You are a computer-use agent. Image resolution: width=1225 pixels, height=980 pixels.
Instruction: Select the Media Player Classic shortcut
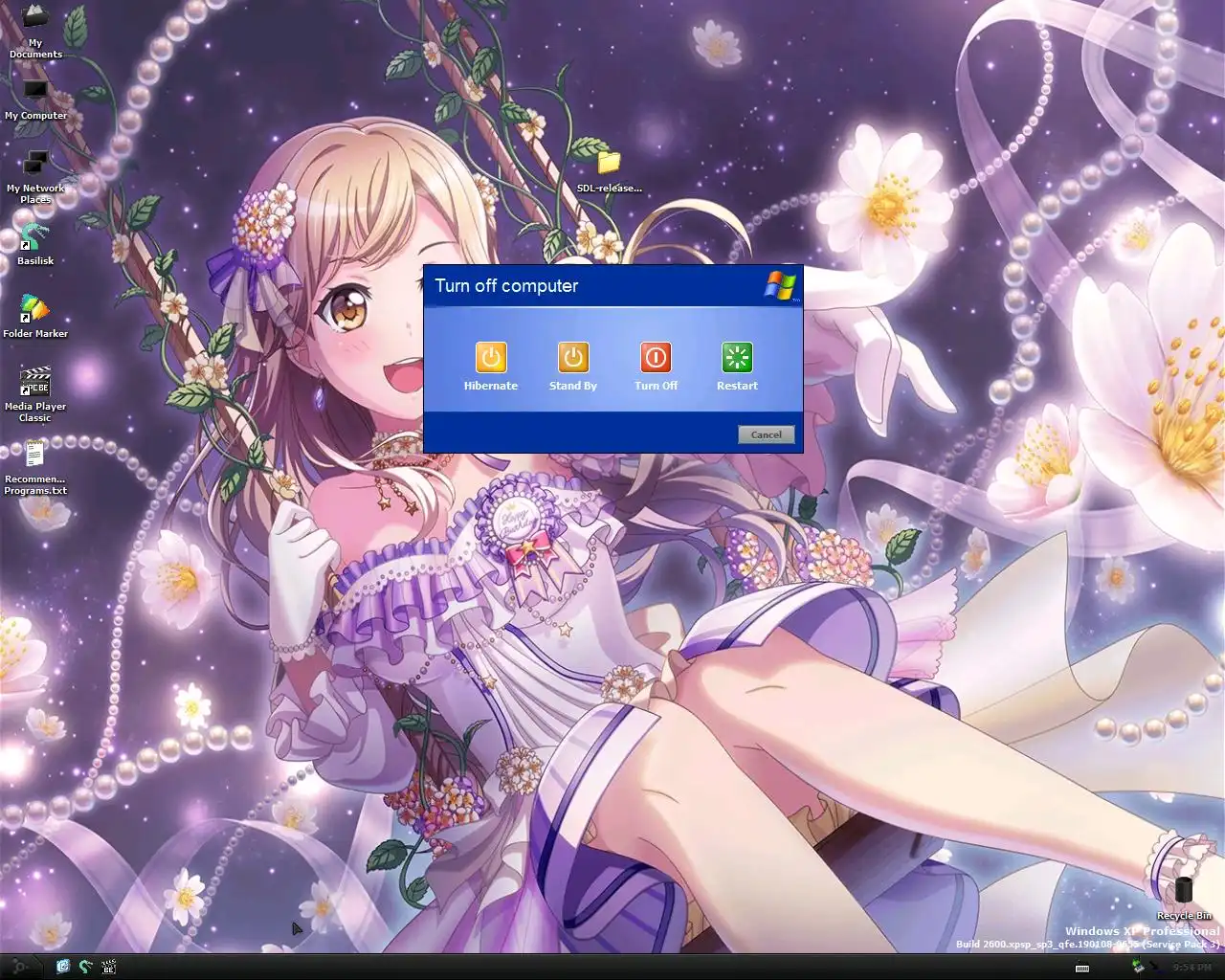[35, 394]
